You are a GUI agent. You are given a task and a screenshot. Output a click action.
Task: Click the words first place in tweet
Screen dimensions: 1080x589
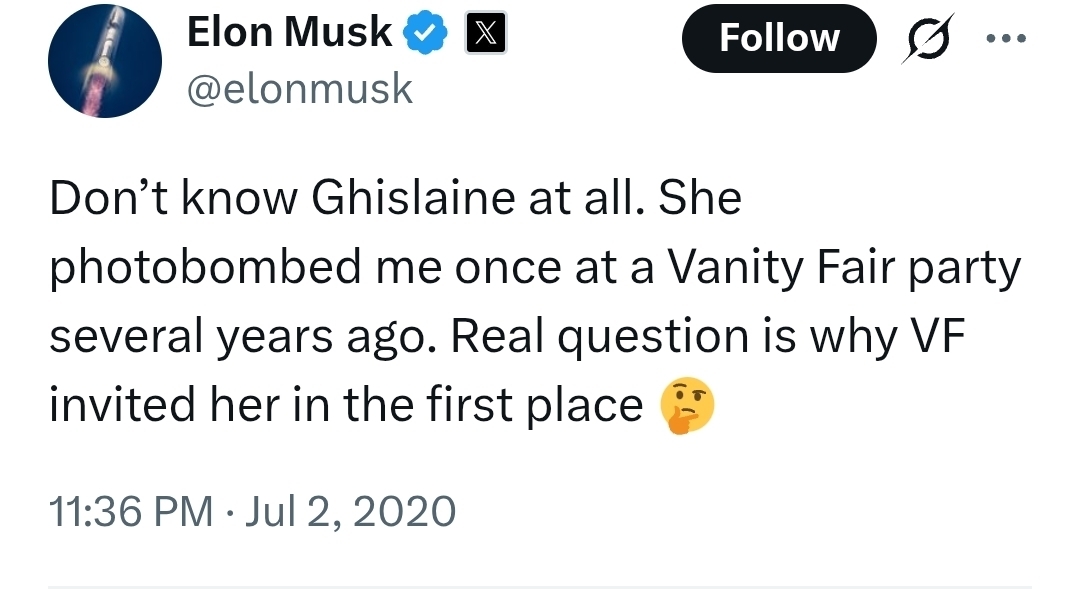(558, 405)
